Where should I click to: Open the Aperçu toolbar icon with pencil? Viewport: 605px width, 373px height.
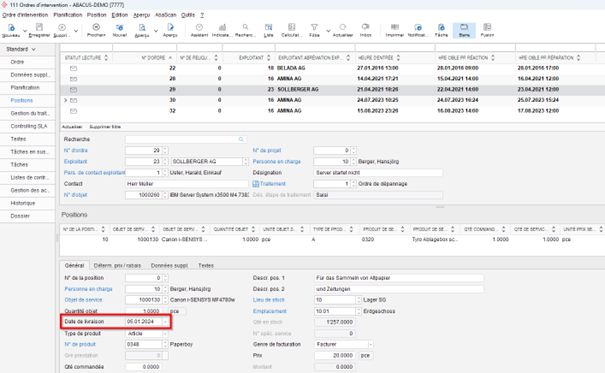tap(170, 27)
